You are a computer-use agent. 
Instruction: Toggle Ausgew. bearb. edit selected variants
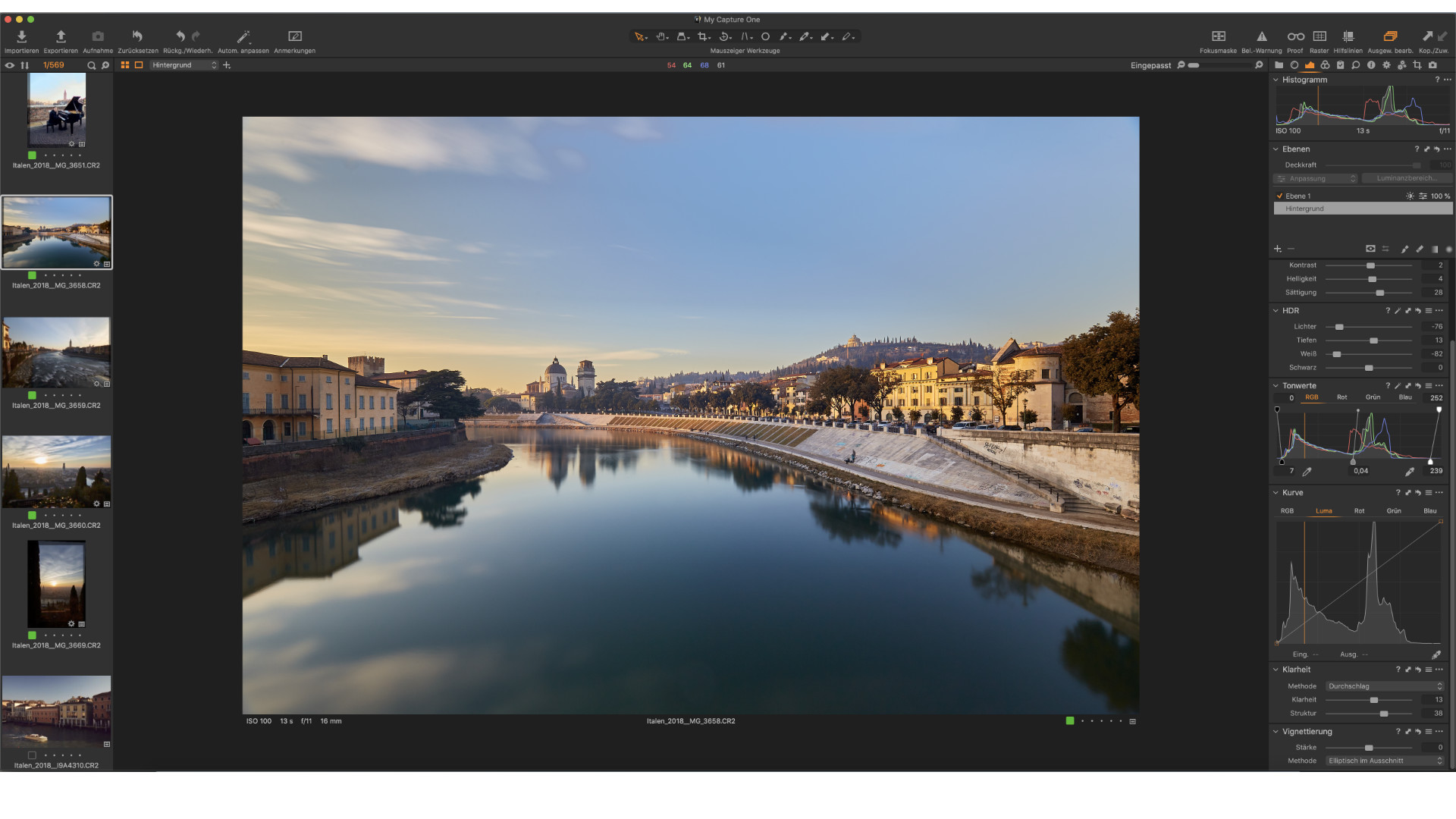[x=1390, y=36]
